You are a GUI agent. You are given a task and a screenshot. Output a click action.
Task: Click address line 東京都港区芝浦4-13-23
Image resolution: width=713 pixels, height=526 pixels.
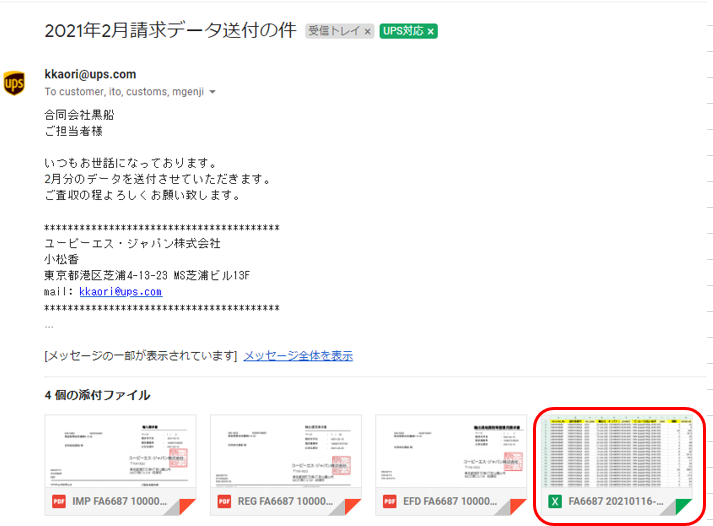click(147, 276)
